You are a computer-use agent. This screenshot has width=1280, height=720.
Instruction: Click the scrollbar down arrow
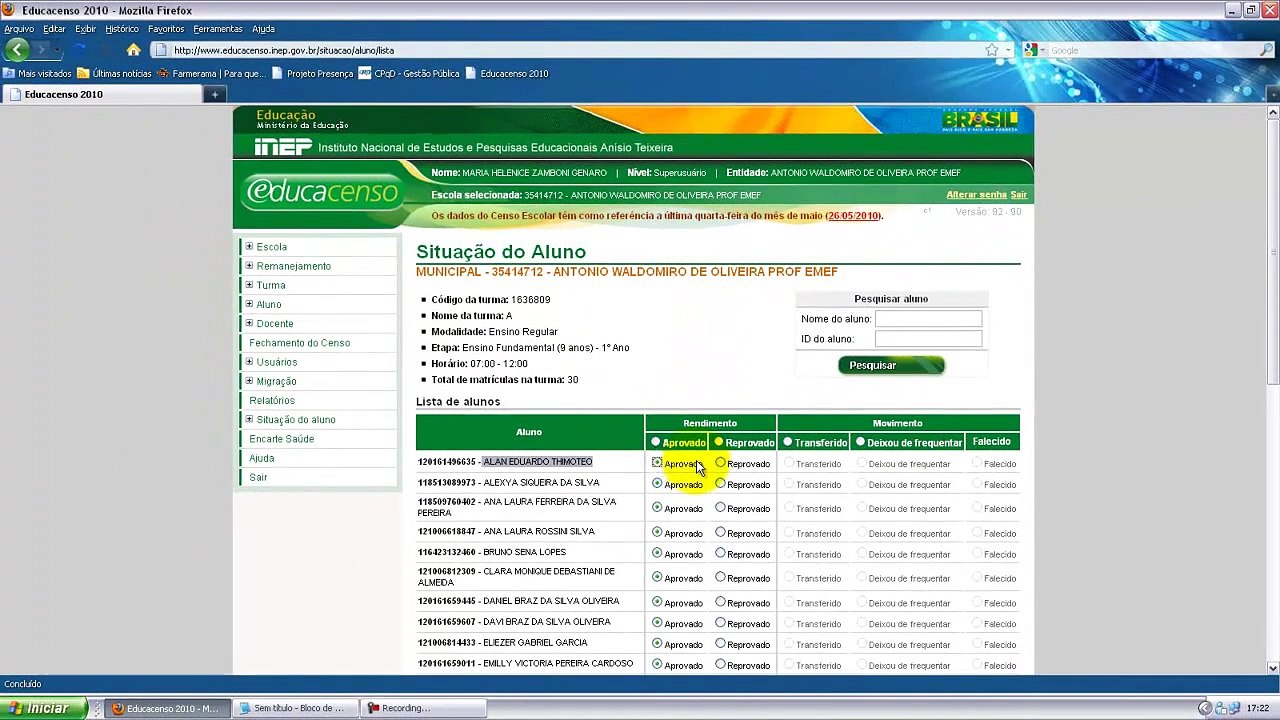(1273, 668)
